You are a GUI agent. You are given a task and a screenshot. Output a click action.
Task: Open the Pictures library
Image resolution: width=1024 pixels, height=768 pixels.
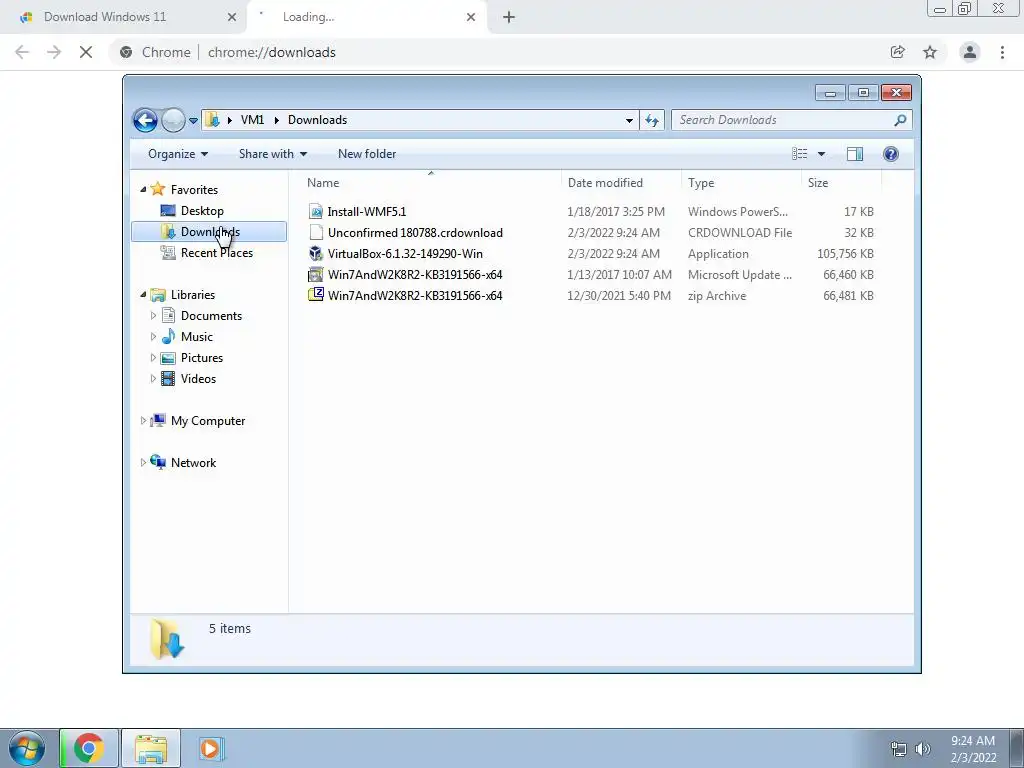coord(202,358)
